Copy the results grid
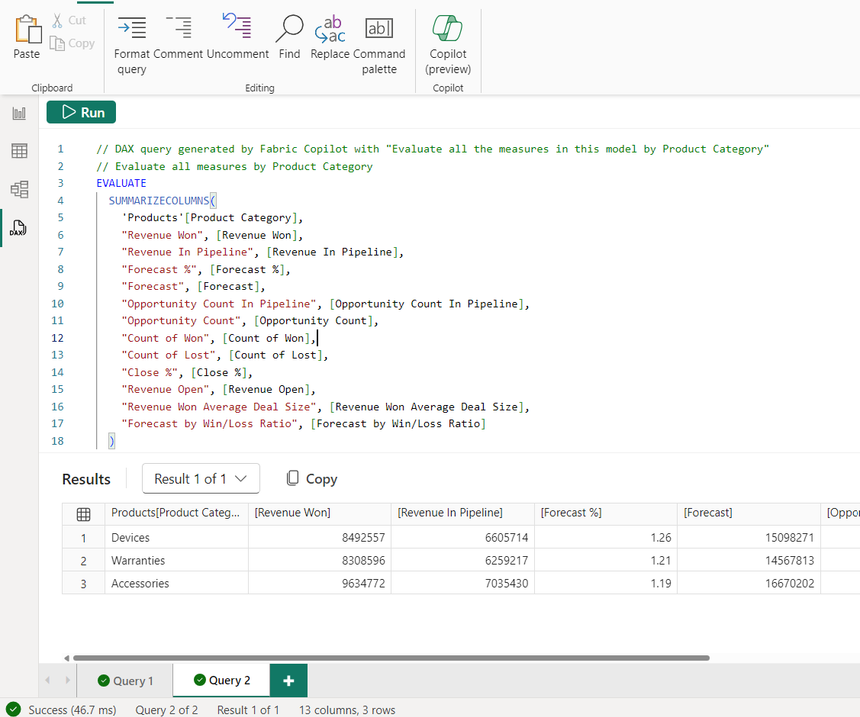860x717 pixels. pos(311,479)
